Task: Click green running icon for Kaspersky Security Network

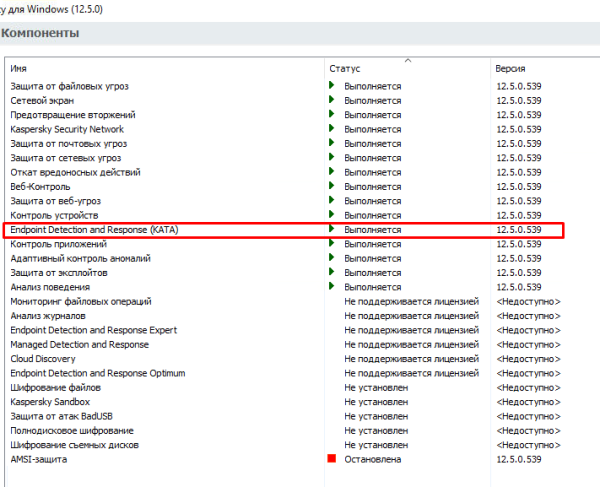Action: coord(332,128)
